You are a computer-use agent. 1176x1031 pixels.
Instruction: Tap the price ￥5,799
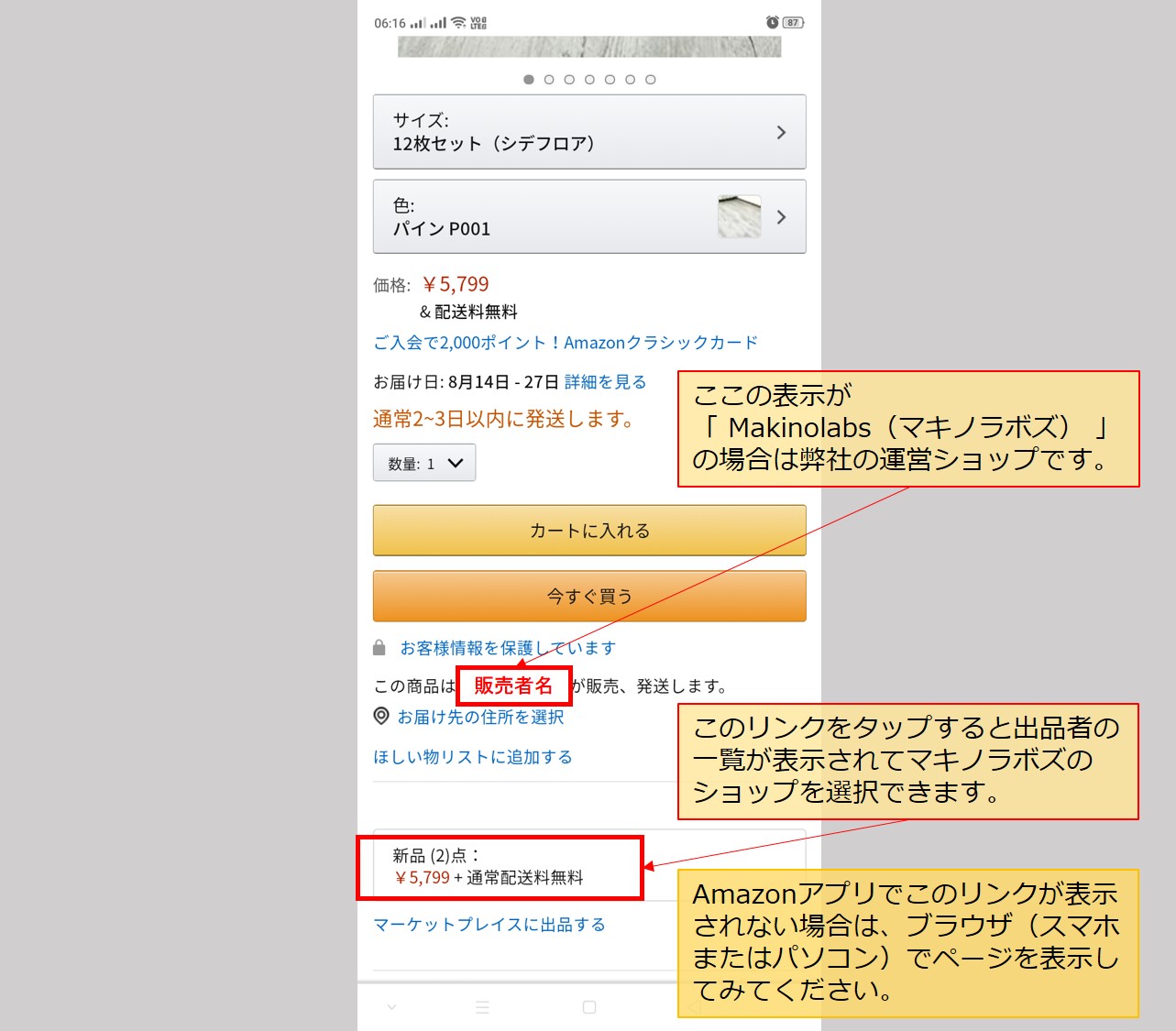456,284
